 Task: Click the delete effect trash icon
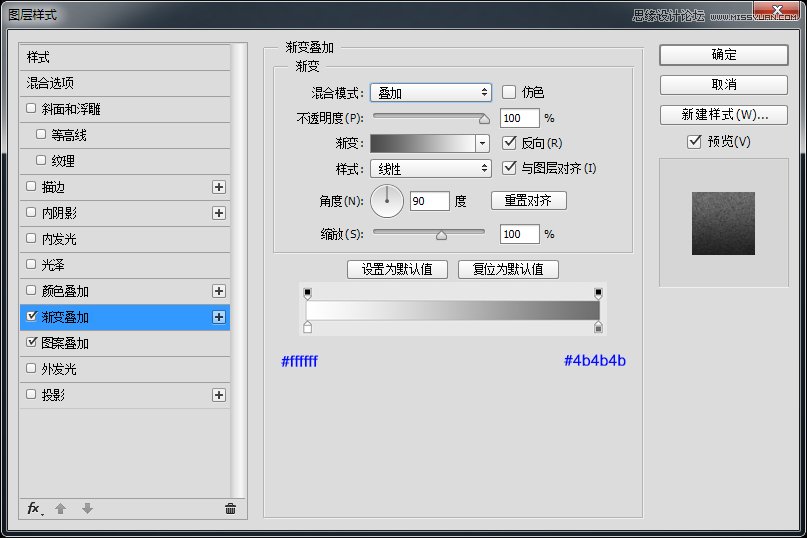click(x=230, y=509)
